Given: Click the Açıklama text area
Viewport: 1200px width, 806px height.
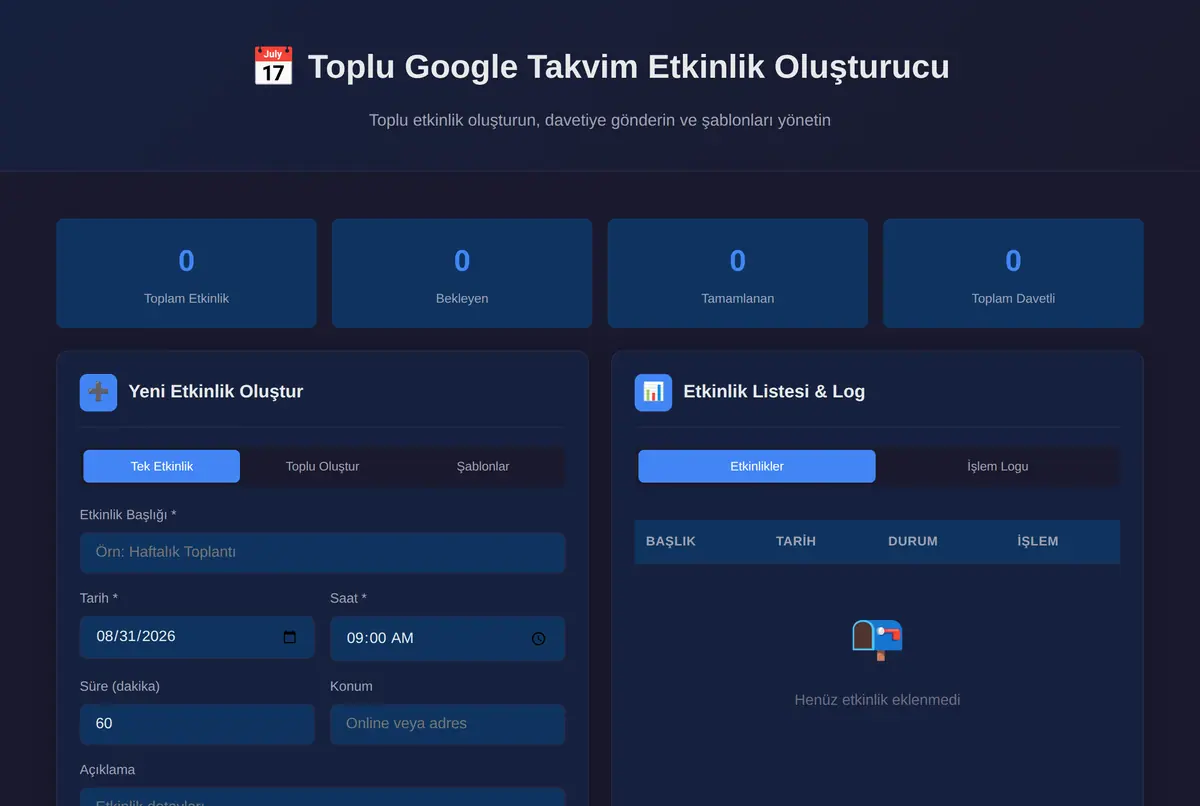Looking at the screenshot, I should (x=322, y=797).
